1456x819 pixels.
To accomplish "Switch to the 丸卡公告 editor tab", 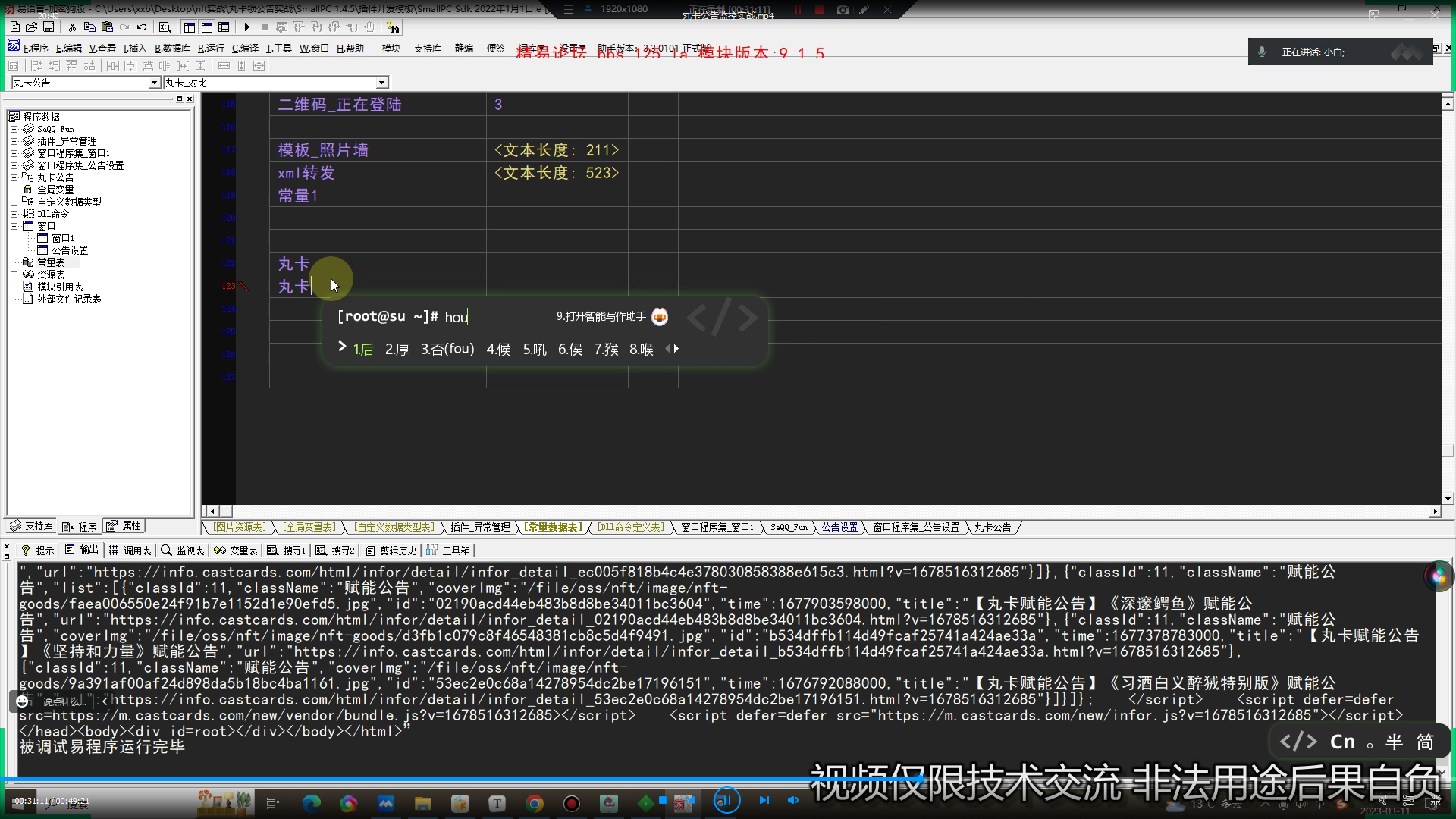I will pos(993,527).
